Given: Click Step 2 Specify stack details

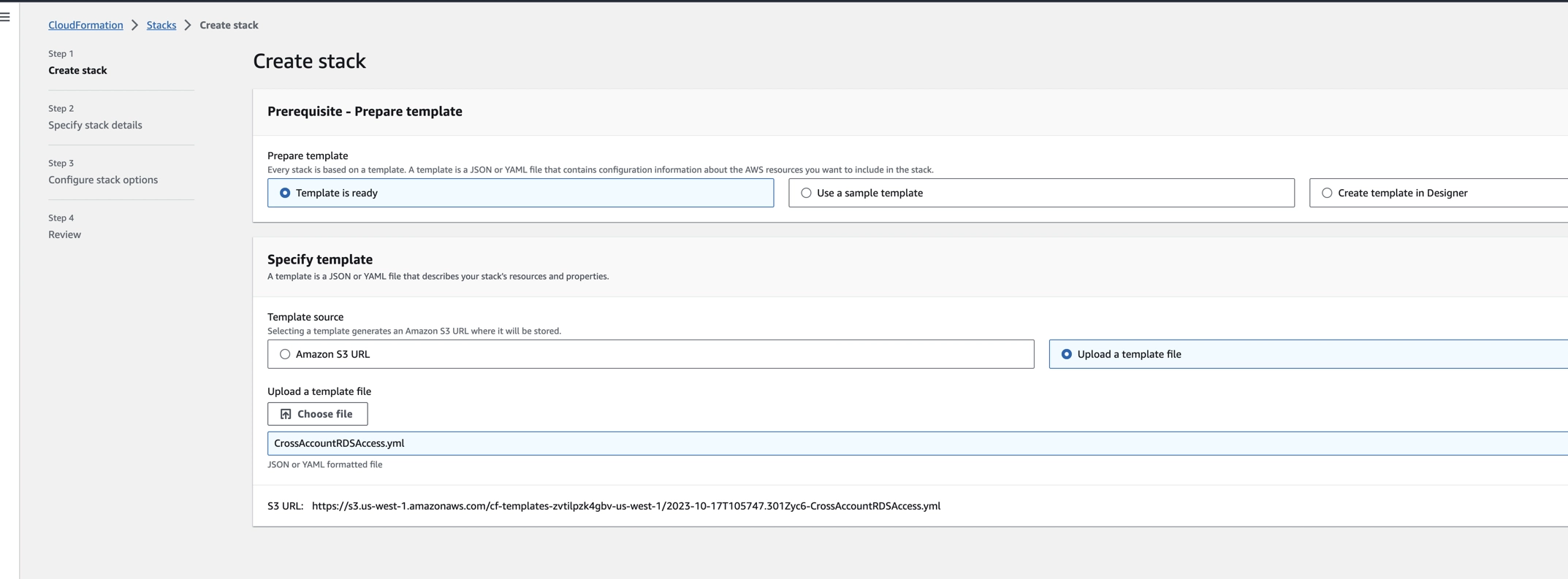Looking at the screenshot, I should [95, 125].
